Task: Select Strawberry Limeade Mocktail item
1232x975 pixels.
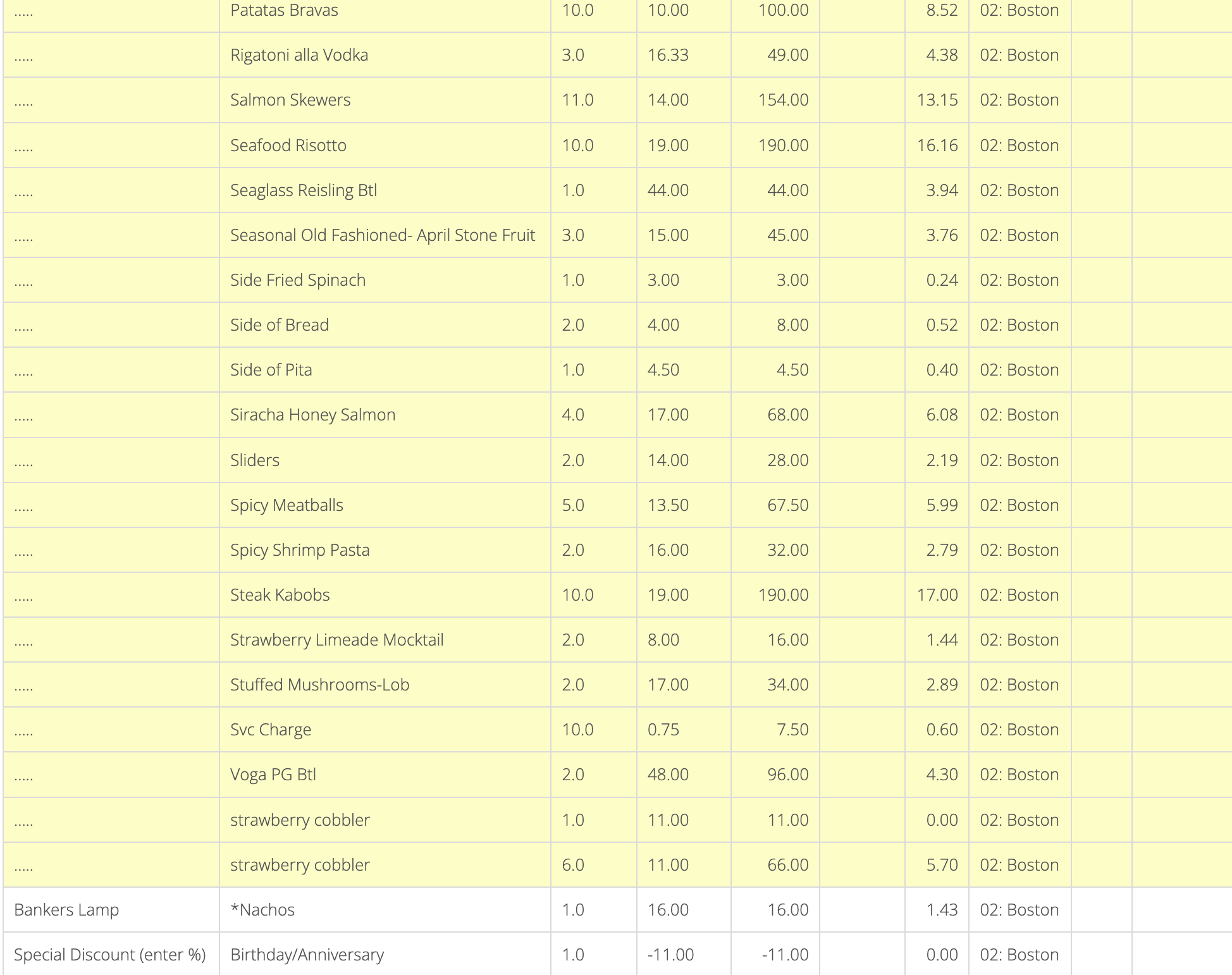Action: pyautogui.click(x=337, y=640)
